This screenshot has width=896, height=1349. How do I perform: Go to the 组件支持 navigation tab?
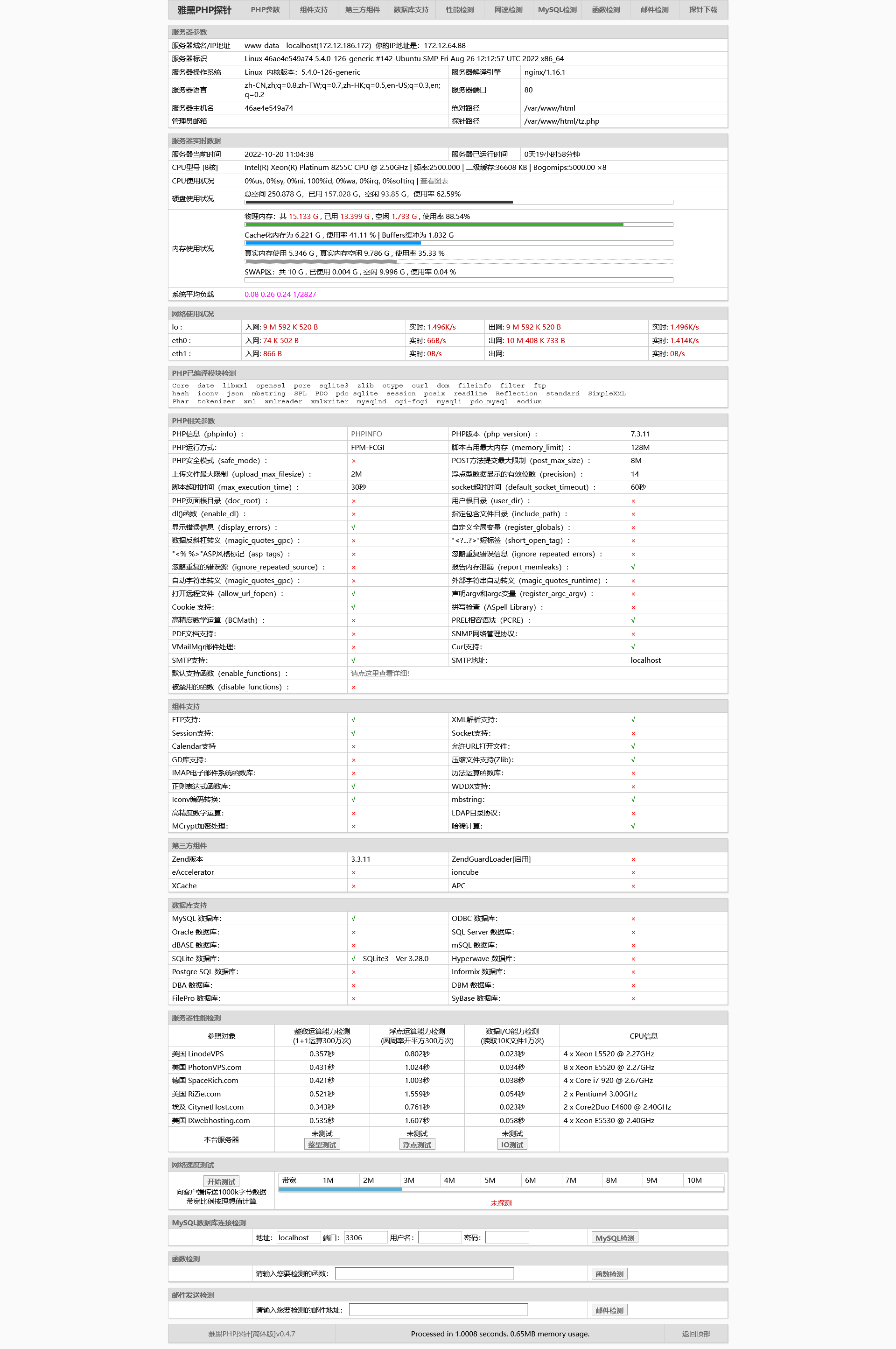(x=314, y=10)
